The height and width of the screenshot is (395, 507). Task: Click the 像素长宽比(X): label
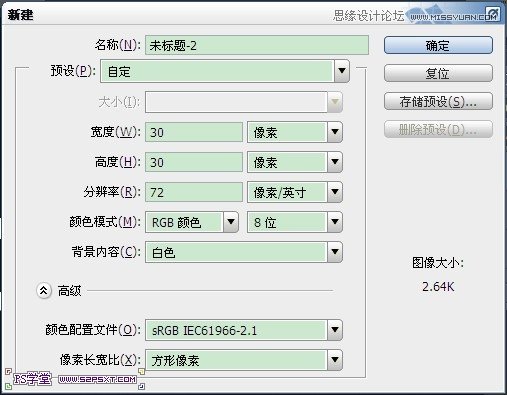100,360
